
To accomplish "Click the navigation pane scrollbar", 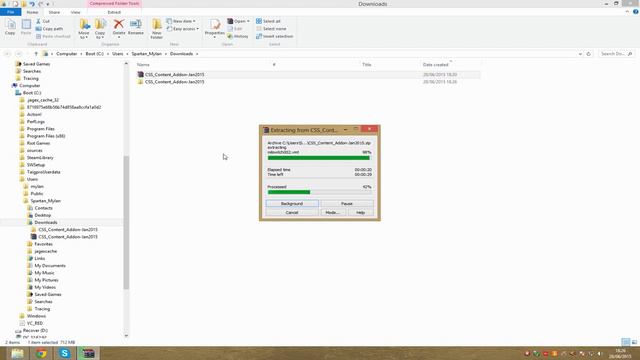I will pos(126,222).
